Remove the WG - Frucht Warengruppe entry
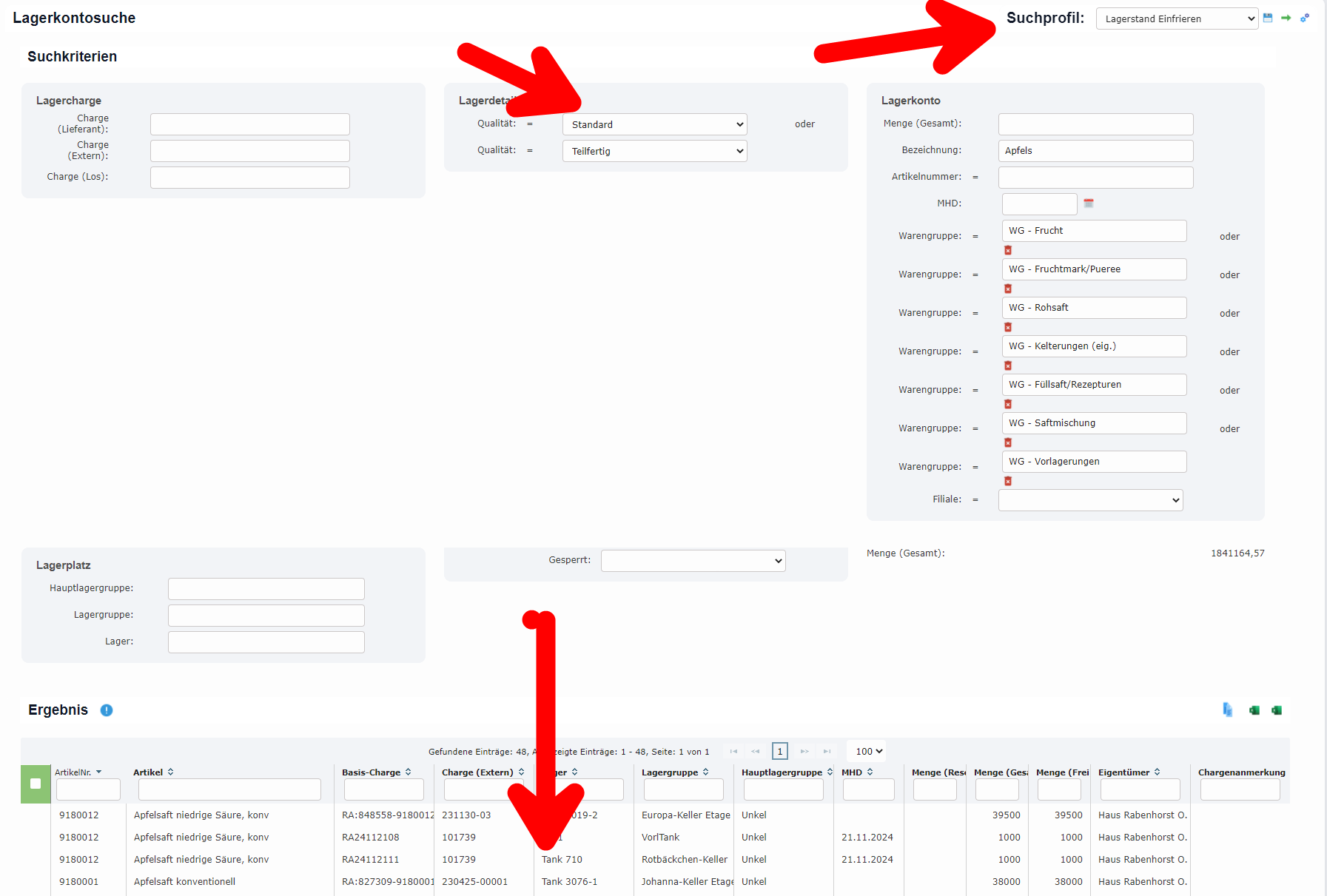The width and height of the screenshot is (1327, 896). point(1008,250)
